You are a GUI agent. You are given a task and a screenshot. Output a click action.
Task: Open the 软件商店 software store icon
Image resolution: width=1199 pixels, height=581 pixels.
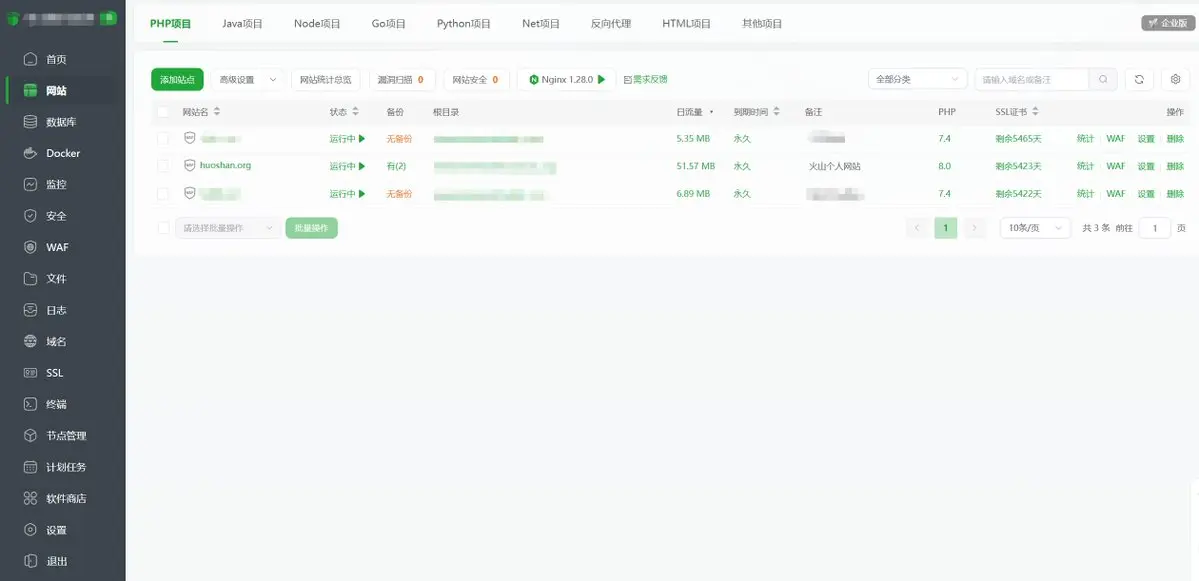(30, 498)
